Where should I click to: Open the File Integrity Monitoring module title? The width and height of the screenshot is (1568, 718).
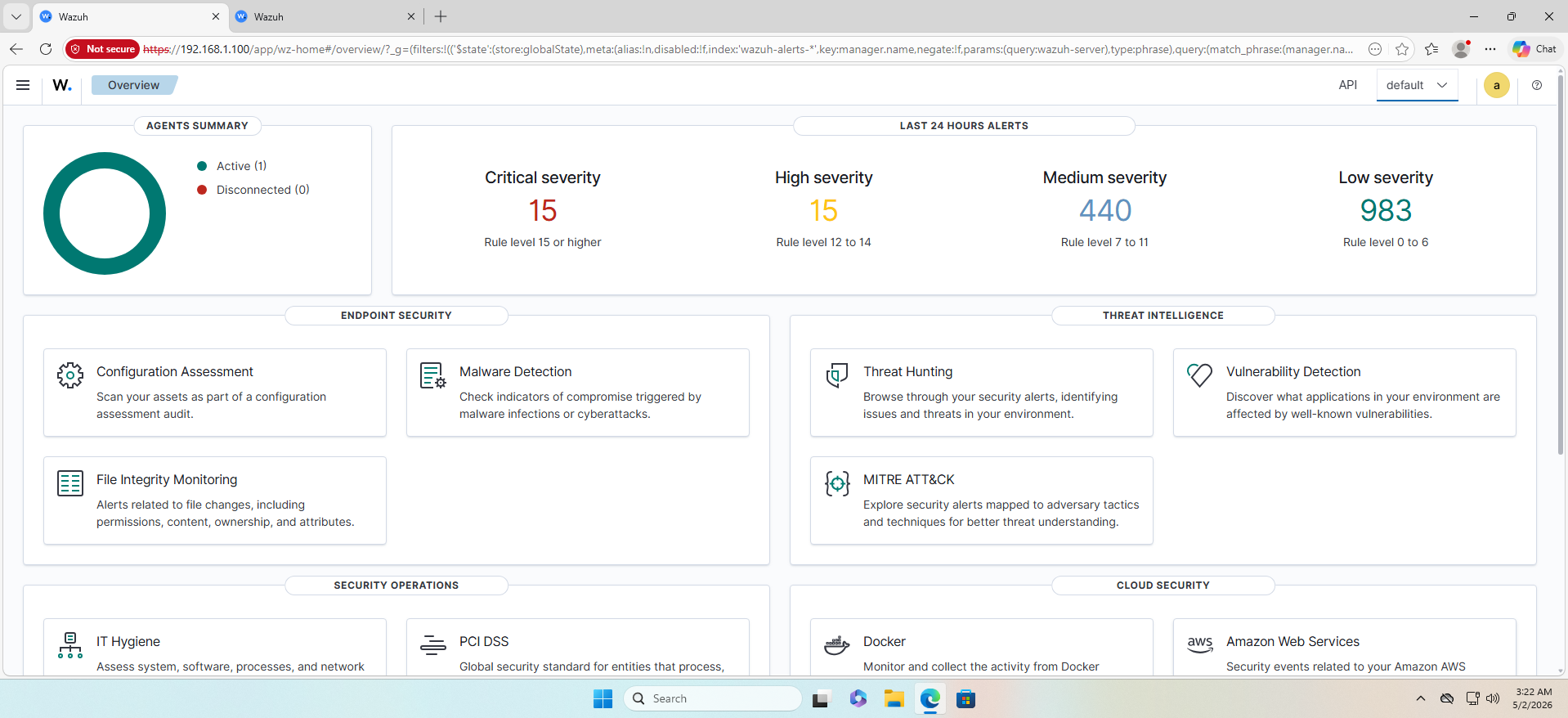(x=167, y=480)
